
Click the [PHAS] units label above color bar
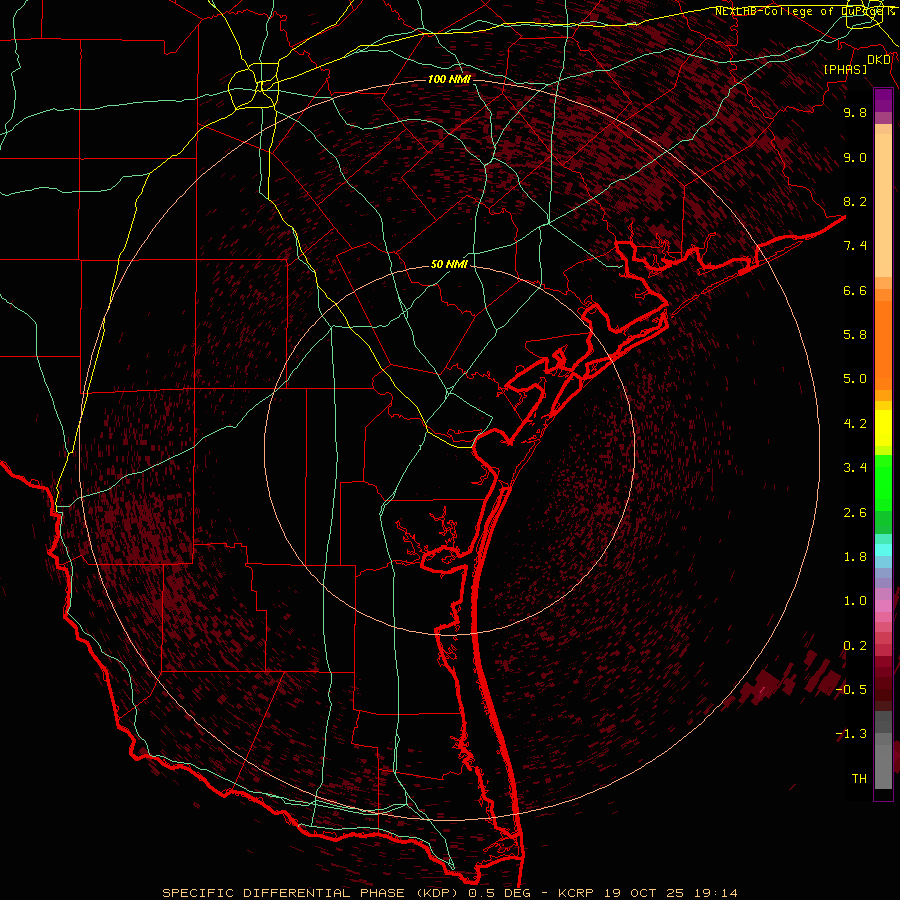pyautogui.click(x=845, y=69)
